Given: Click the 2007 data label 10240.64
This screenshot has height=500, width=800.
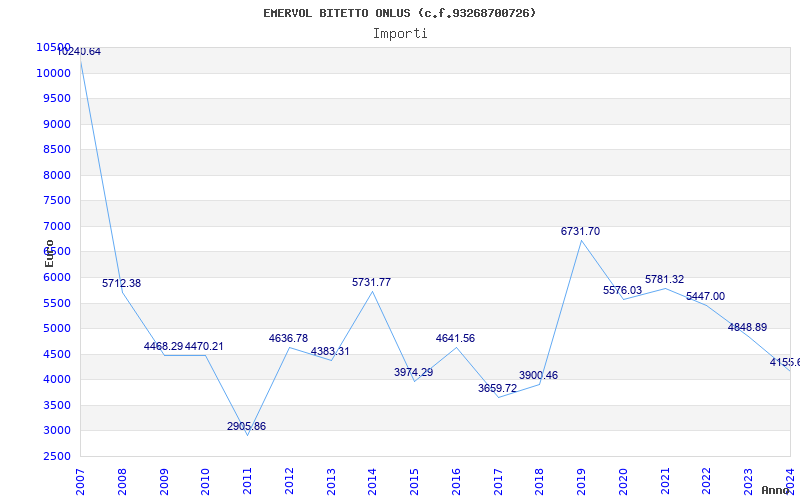Looking at the screenshot, I should click(79, 52).
